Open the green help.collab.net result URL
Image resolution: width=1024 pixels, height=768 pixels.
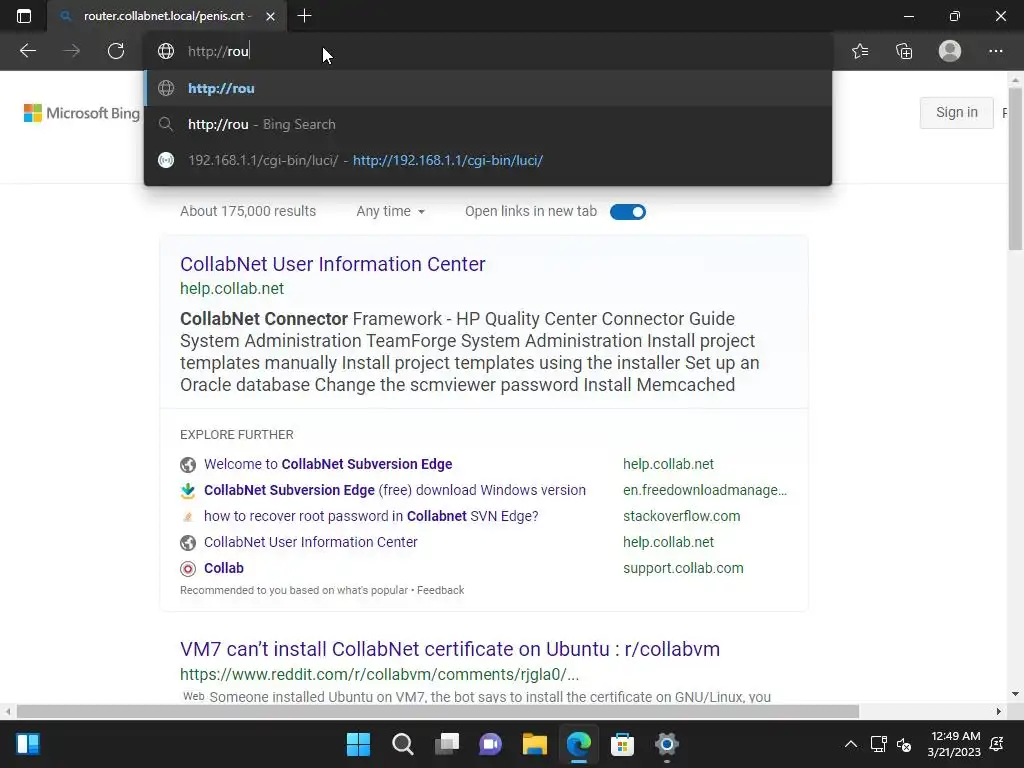[232, 289]
